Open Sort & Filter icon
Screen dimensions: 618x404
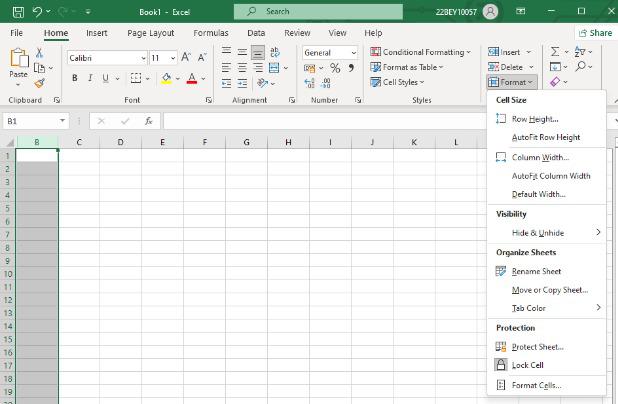click(580, 52)
